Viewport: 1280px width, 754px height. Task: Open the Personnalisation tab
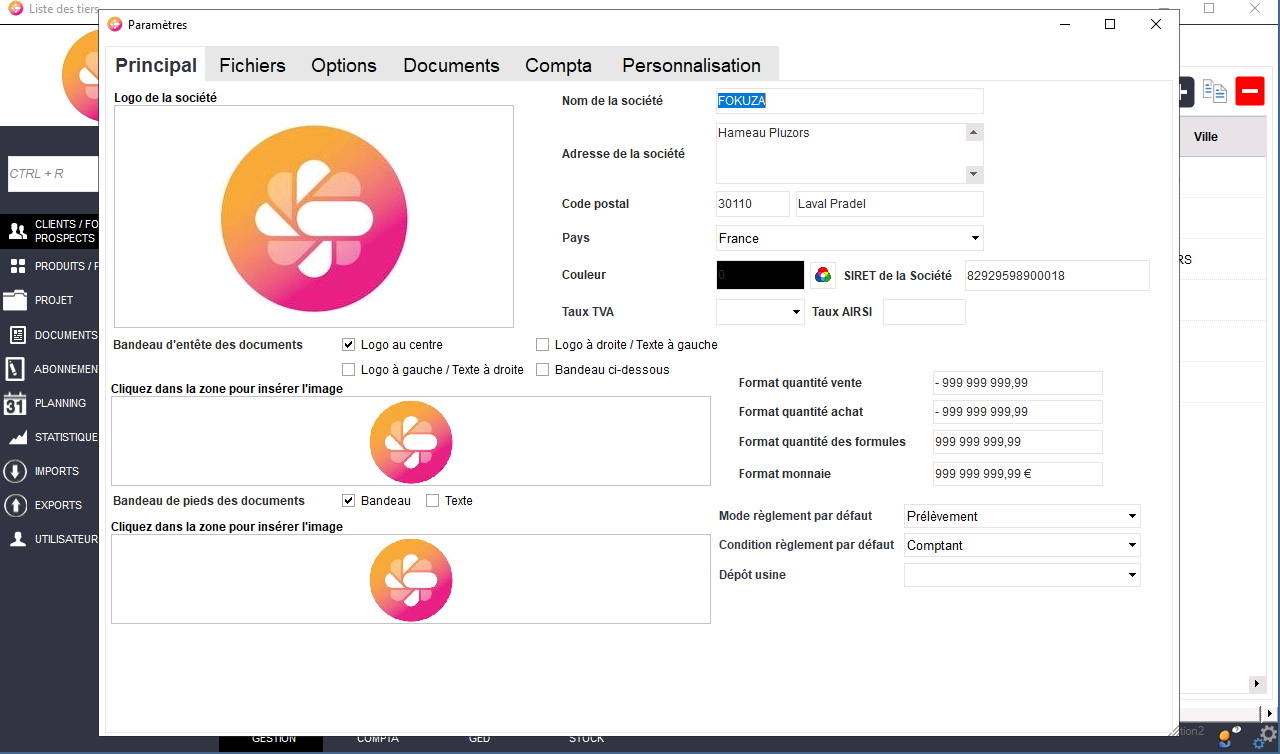(x=691, y=66)
